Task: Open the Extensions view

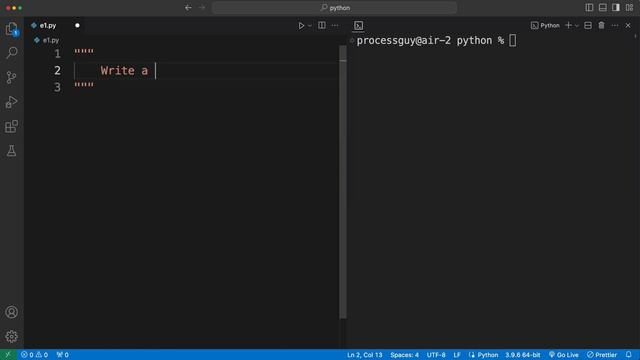Action: (11, 126)
